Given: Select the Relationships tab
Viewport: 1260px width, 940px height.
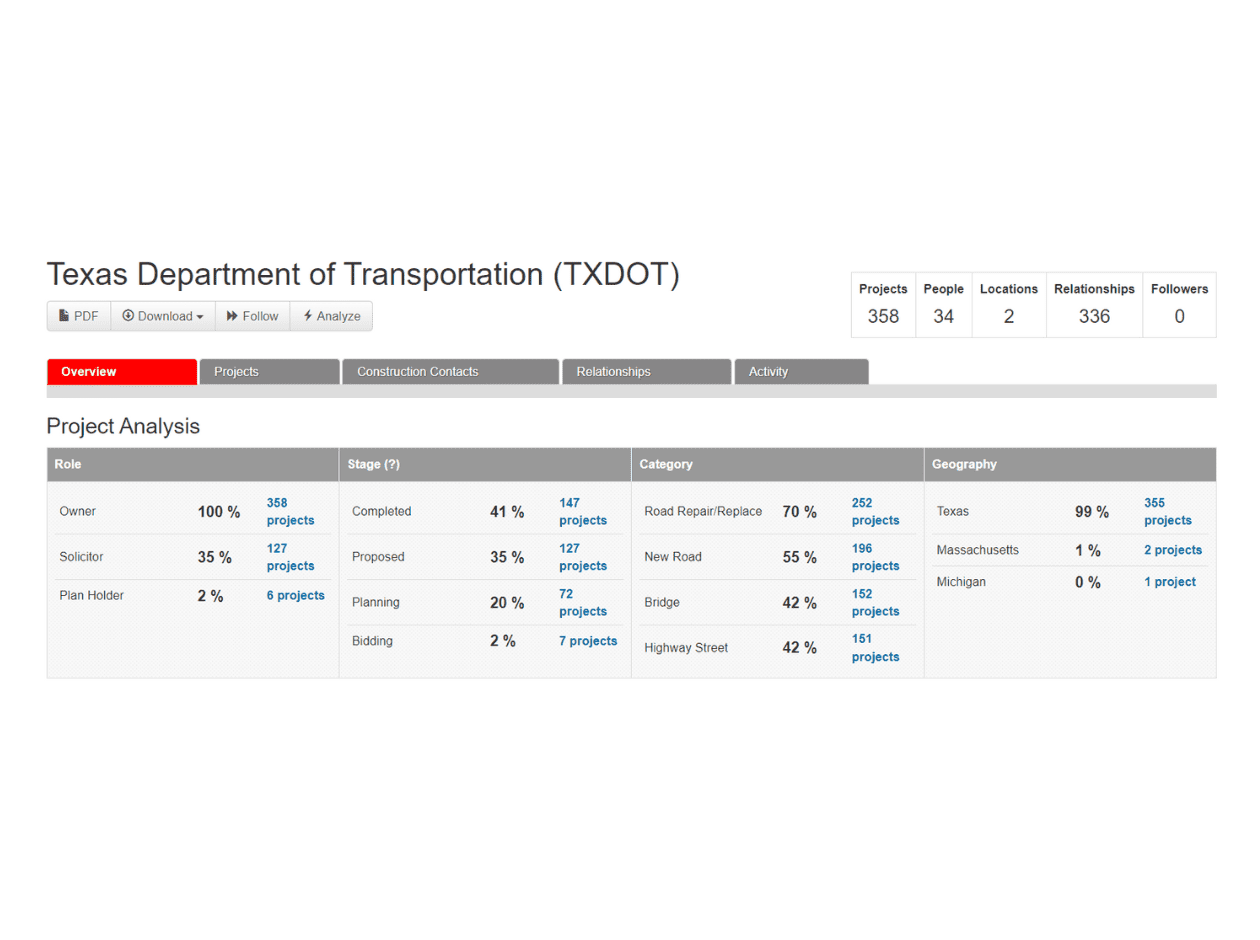Looking at the screenshot, I should tap(613, 372).
